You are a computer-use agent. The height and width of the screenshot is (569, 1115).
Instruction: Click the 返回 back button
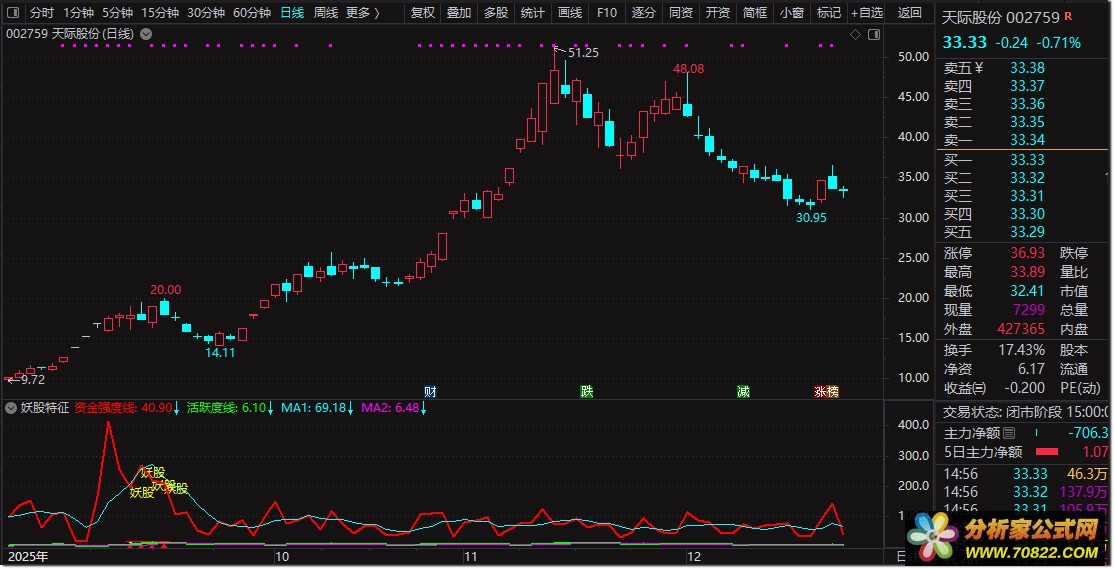click(x=910, y=13)
